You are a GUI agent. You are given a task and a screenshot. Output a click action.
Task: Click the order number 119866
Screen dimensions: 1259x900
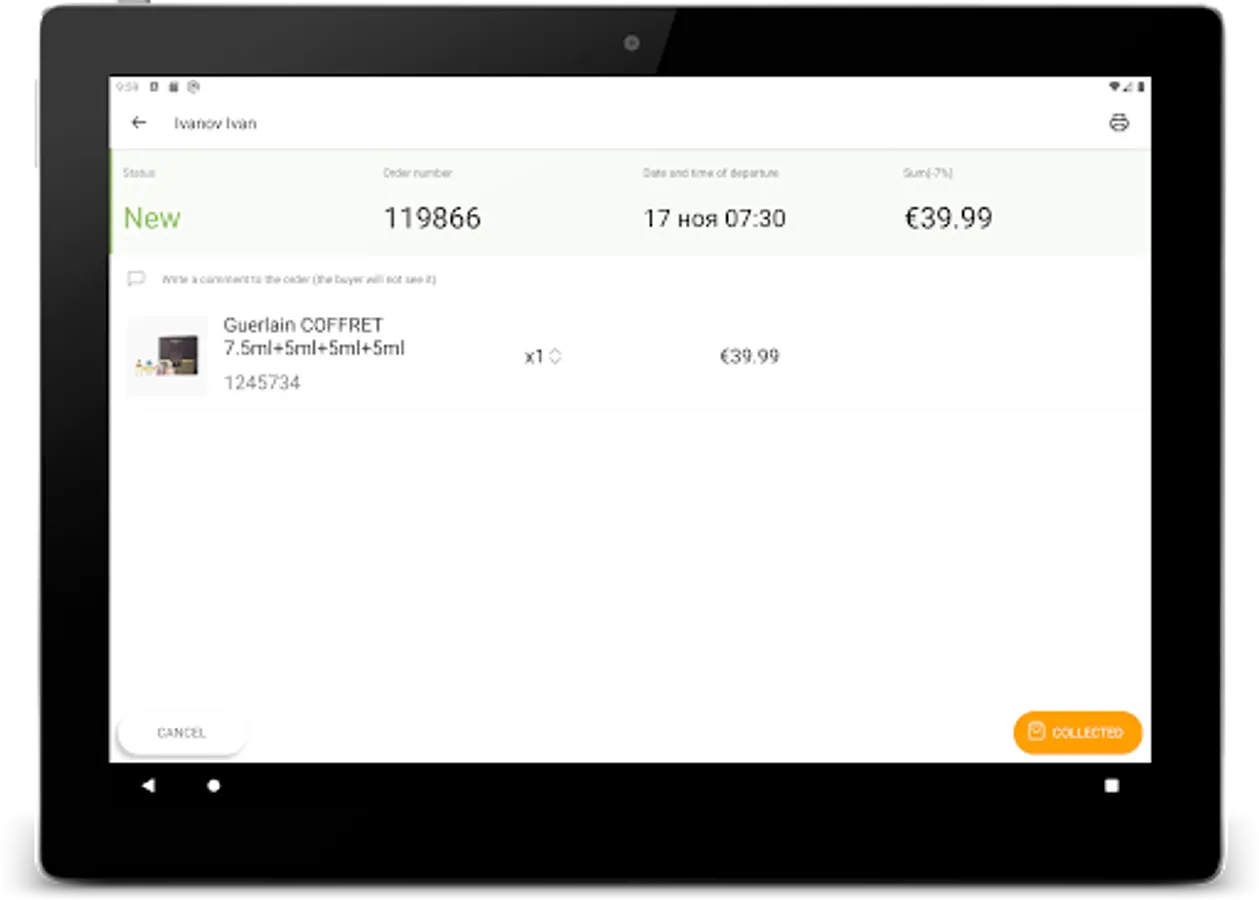click(432, 218)
